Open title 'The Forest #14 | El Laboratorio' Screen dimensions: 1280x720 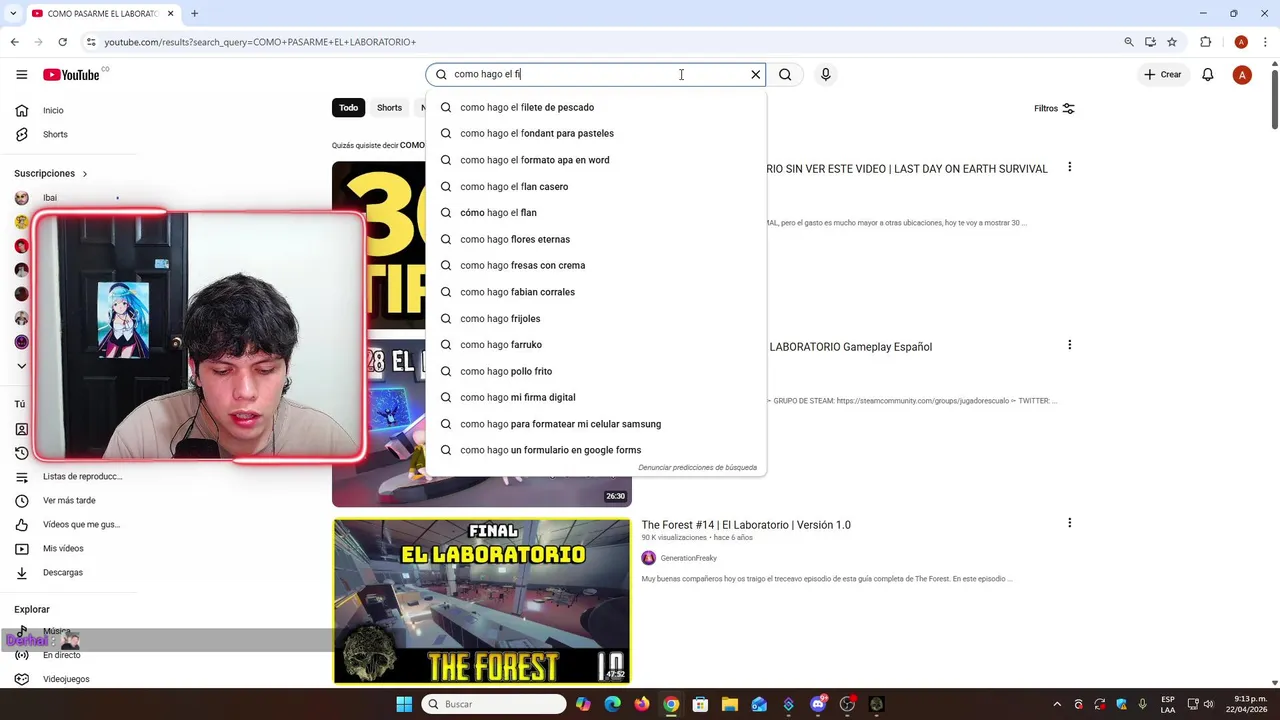point(746,525)
